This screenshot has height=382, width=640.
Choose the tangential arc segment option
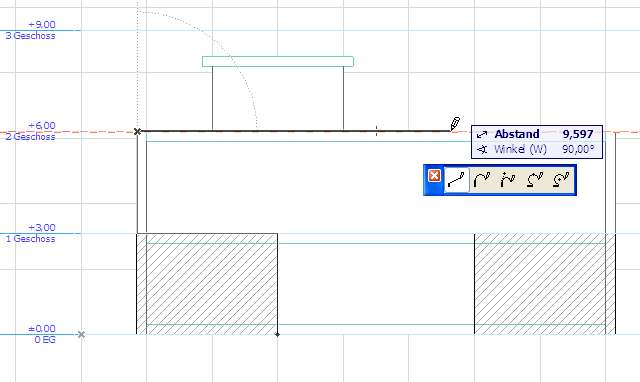pyautogui.click(x=482, y=180)
